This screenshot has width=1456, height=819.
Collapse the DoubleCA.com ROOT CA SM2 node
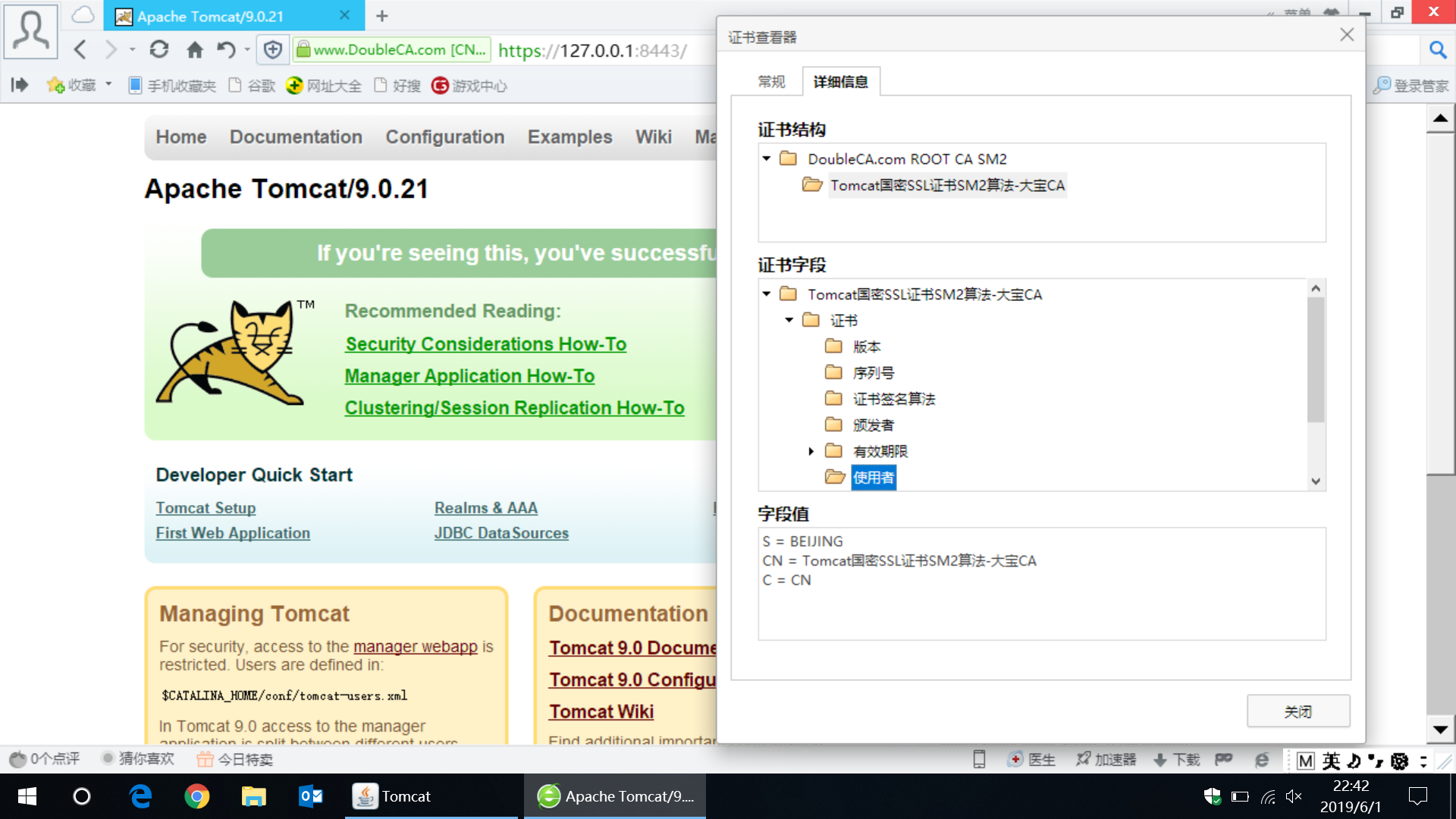767,158
